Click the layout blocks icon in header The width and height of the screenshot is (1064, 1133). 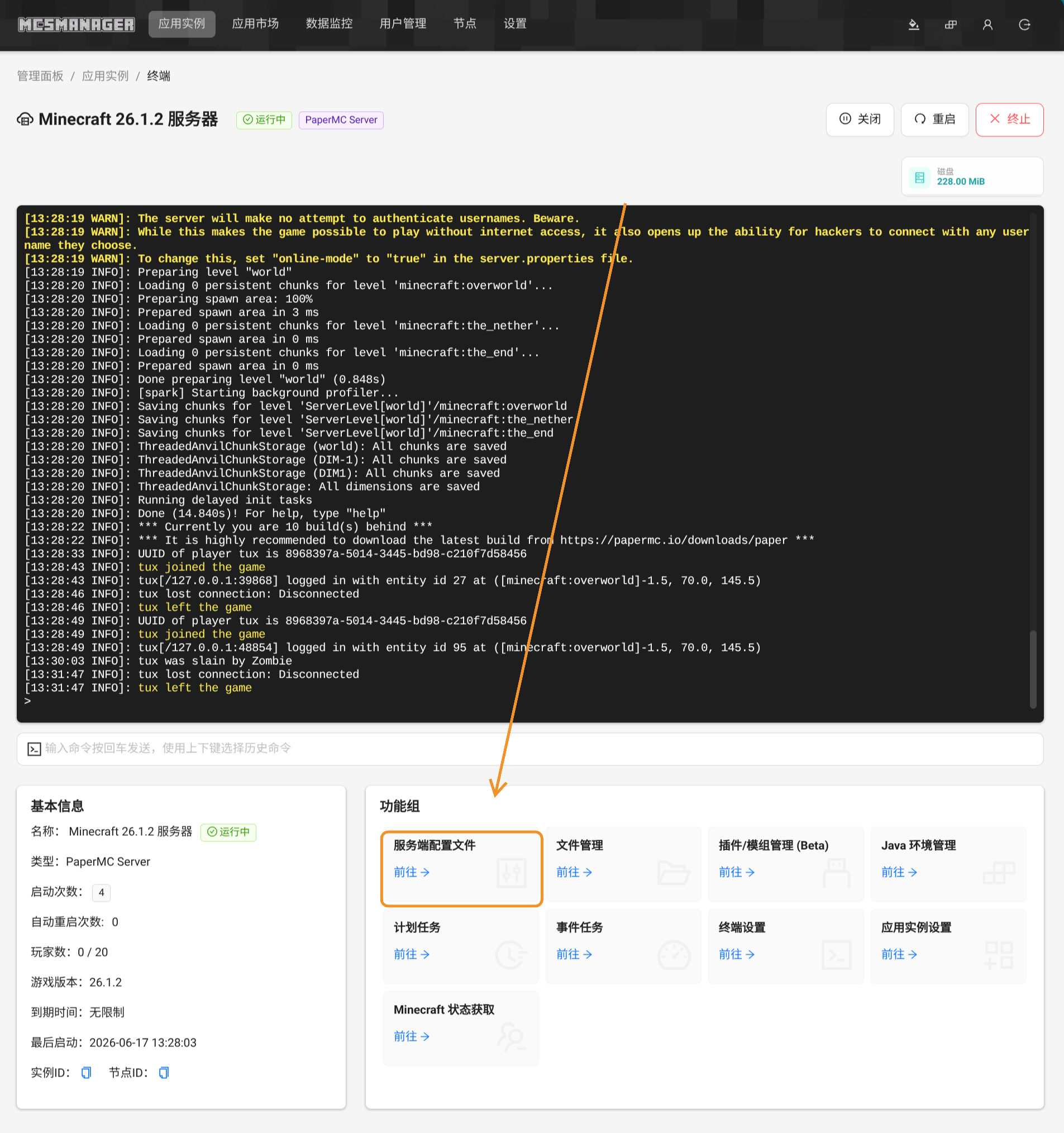click(x=951, y=25)
